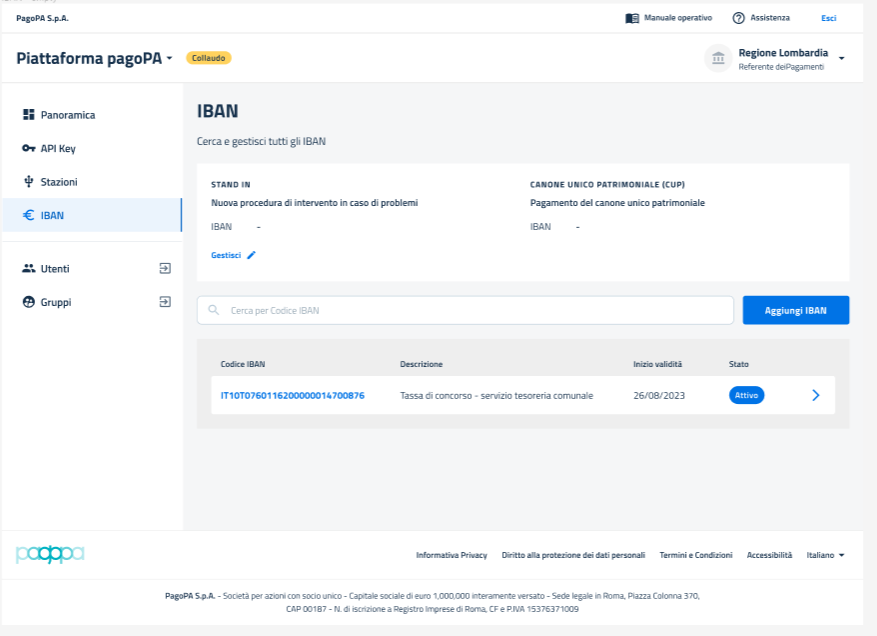Click the exit arrow icon next to Gruppi

(165, 302)
